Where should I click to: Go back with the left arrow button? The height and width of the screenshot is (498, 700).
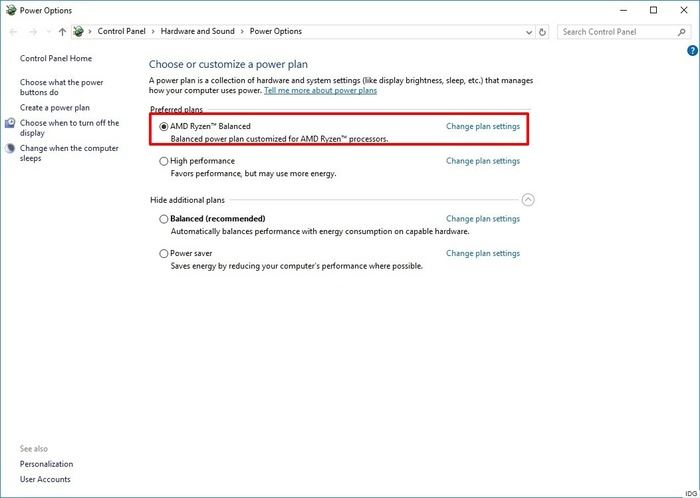point(13,32)
